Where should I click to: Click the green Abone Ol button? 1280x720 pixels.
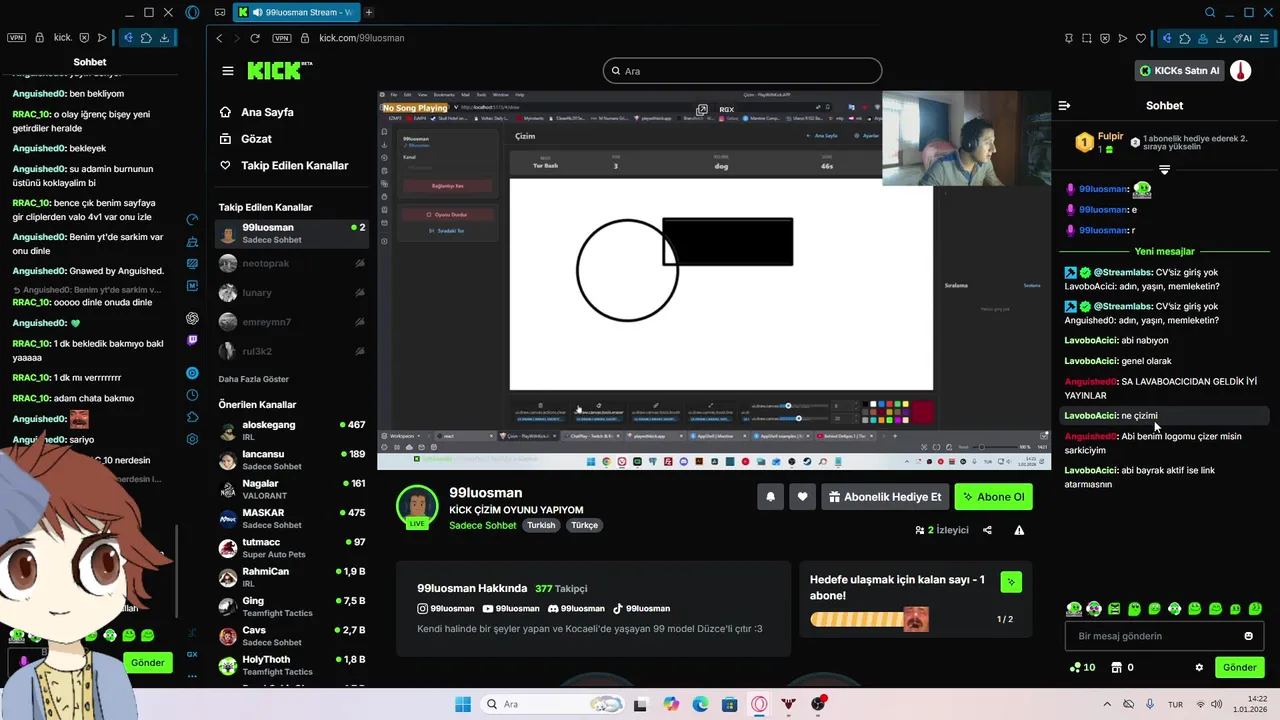click(x=993, y=497)
